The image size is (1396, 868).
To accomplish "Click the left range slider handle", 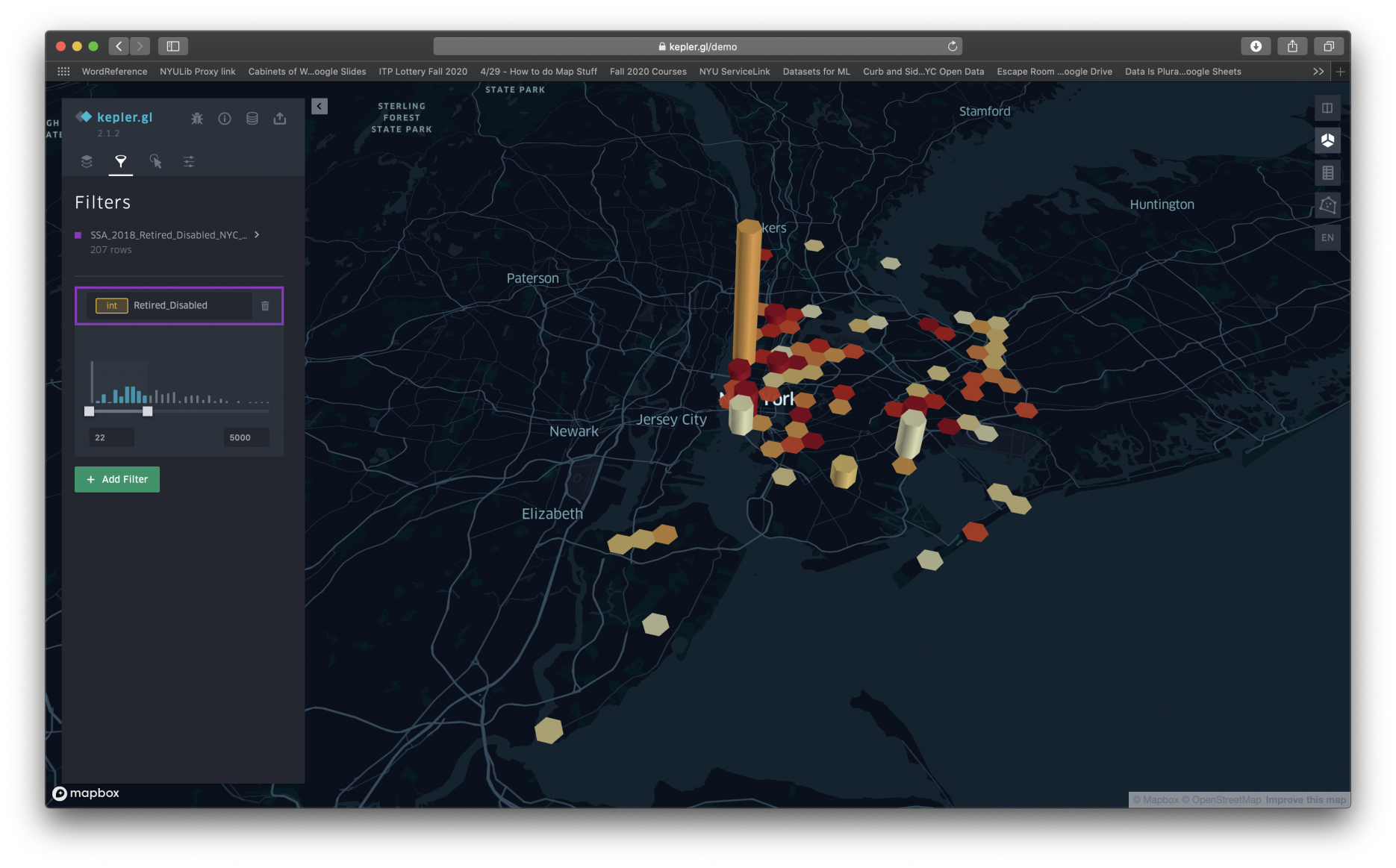I will click(90, 411).
